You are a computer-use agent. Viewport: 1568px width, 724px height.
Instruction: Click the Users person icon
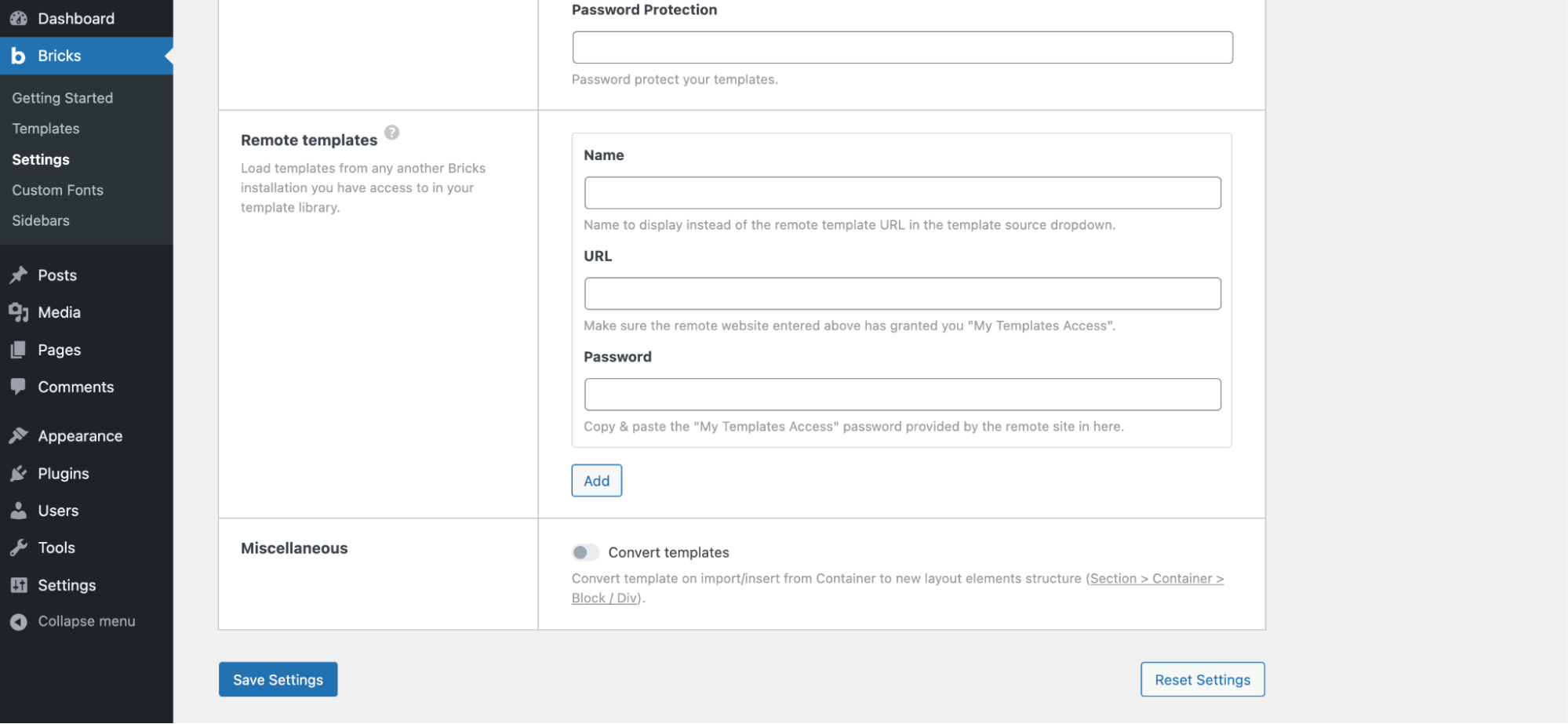[19, 511]
